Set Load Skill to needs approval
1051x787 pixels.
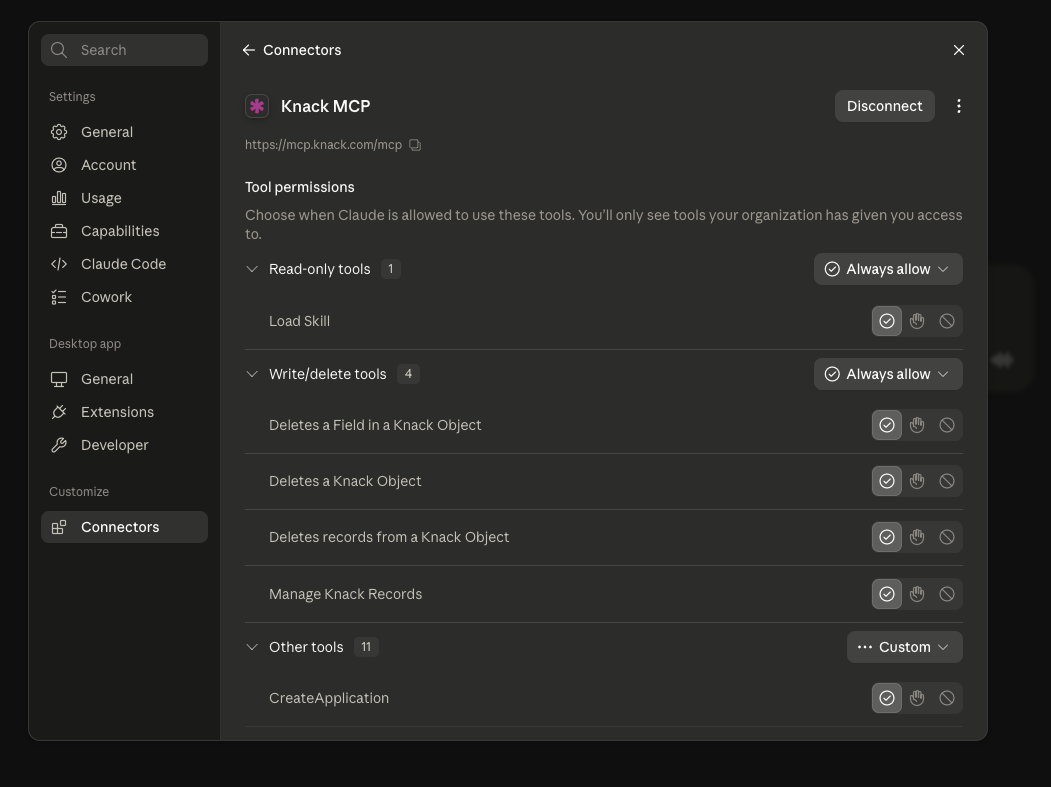917,321
